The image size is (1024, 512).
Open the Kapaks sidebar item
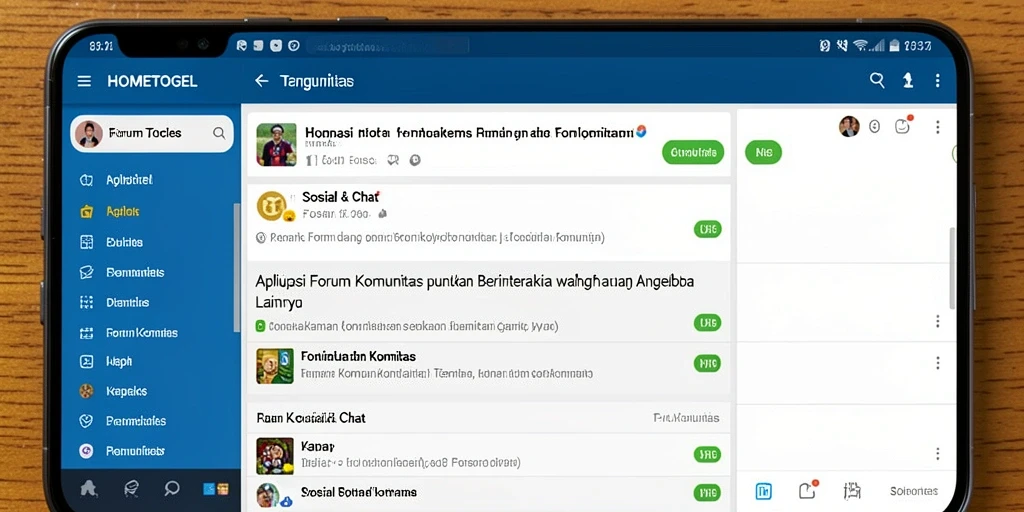(127, 391)
